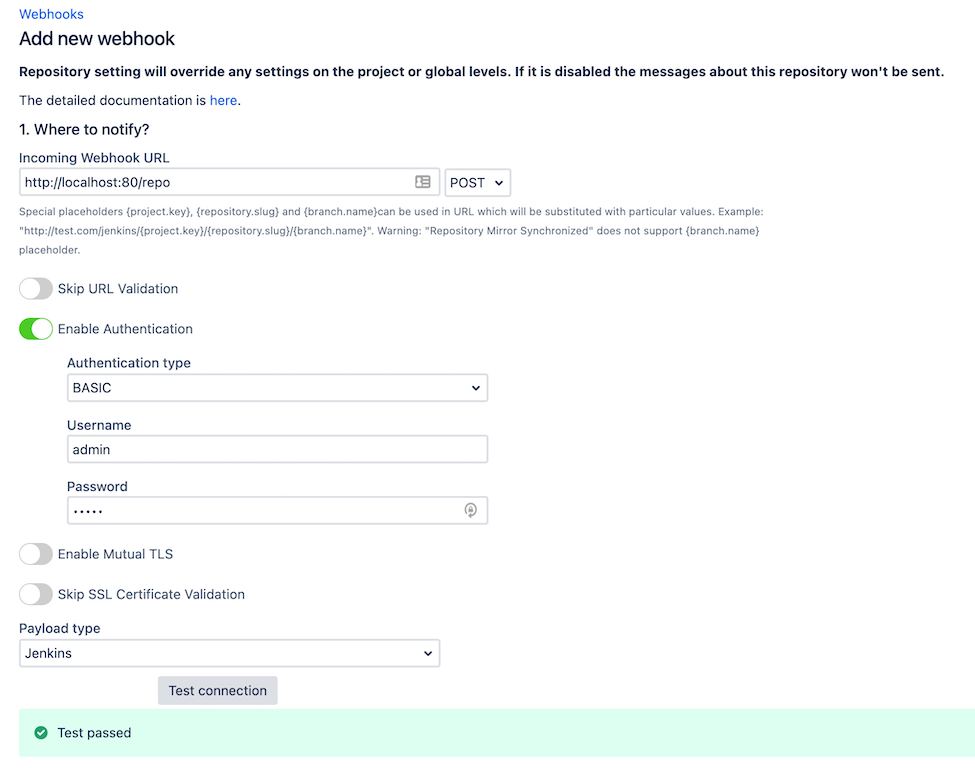Image resolution: width=975 pixels, height=768 pixels.
Task: Go back to the Webhooks breadcrumb link
Action: coord(51,14)
